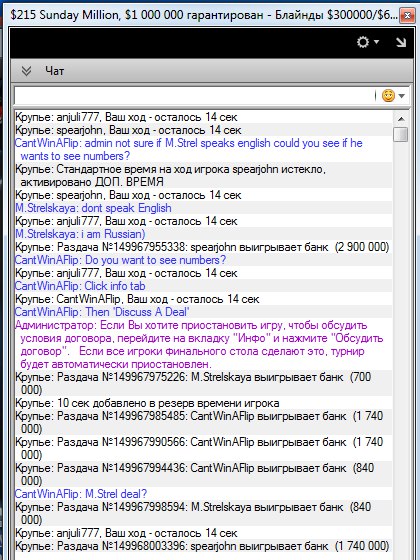
Task: Click hand №149968003396 spearjohn line
Action: tap(202, 546)
